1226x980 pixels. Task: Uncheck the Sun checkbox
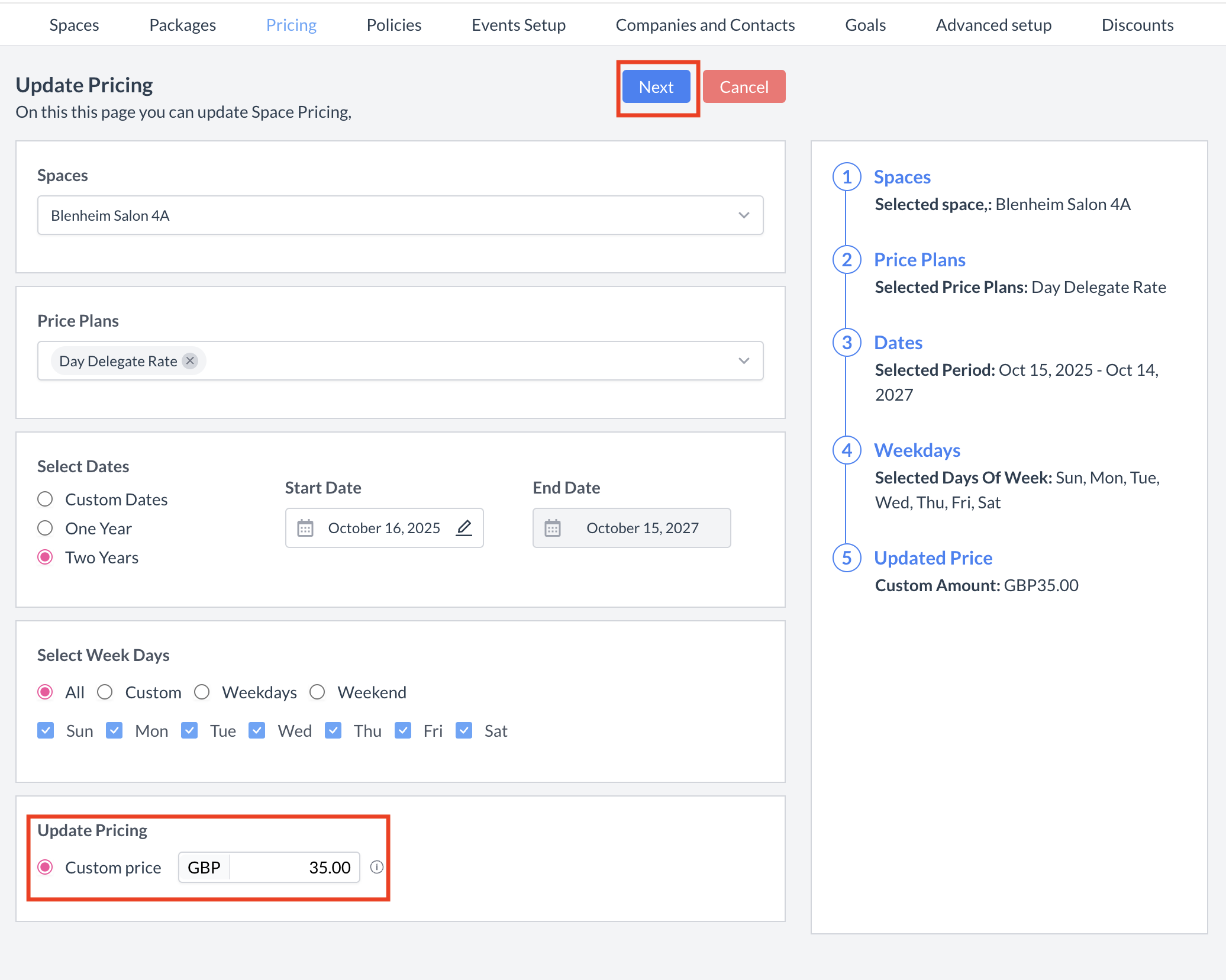46,731
